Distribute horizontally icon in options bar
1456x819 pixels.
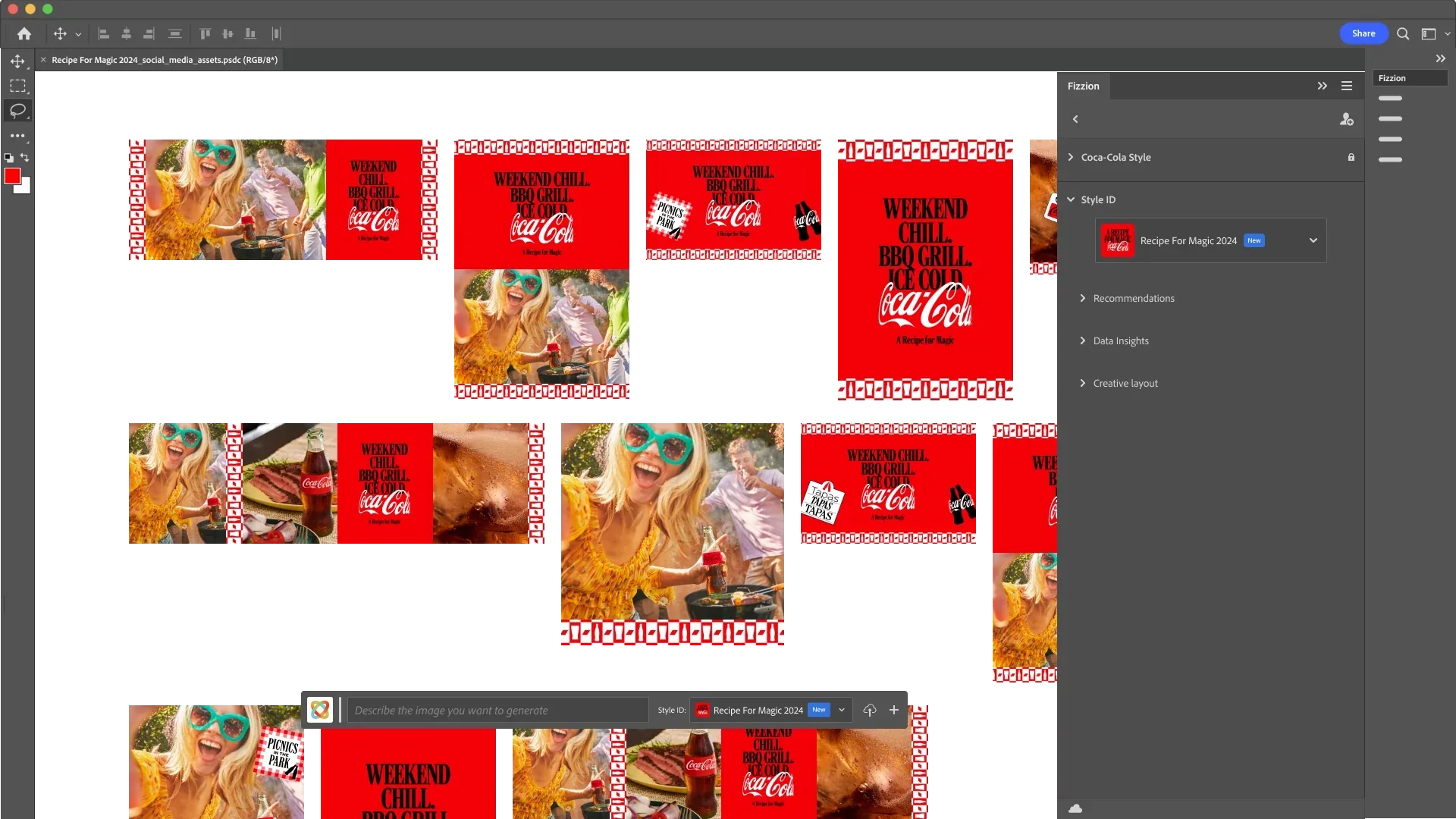click(276, 33)
